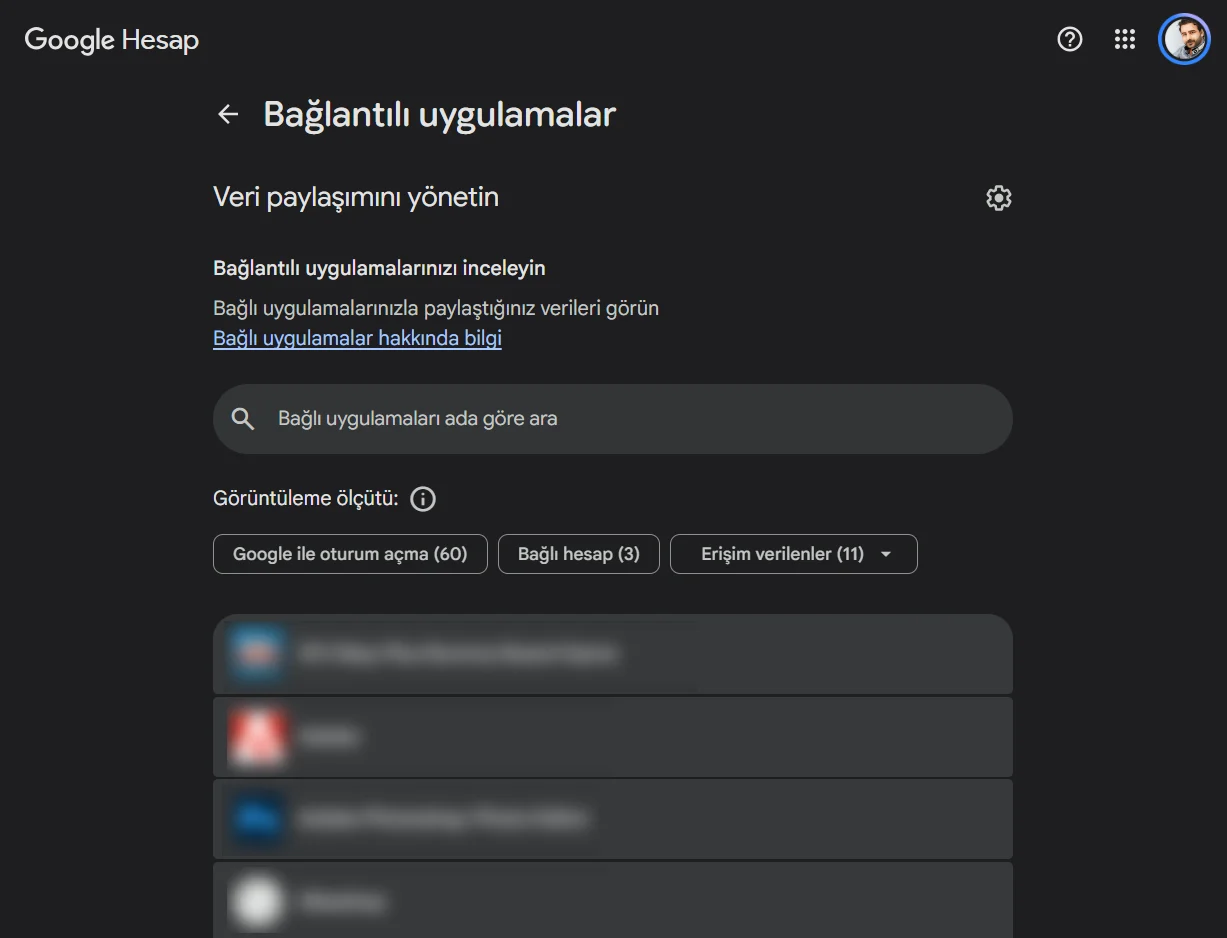Open the help question mark icon

[x=1070, y=39]
